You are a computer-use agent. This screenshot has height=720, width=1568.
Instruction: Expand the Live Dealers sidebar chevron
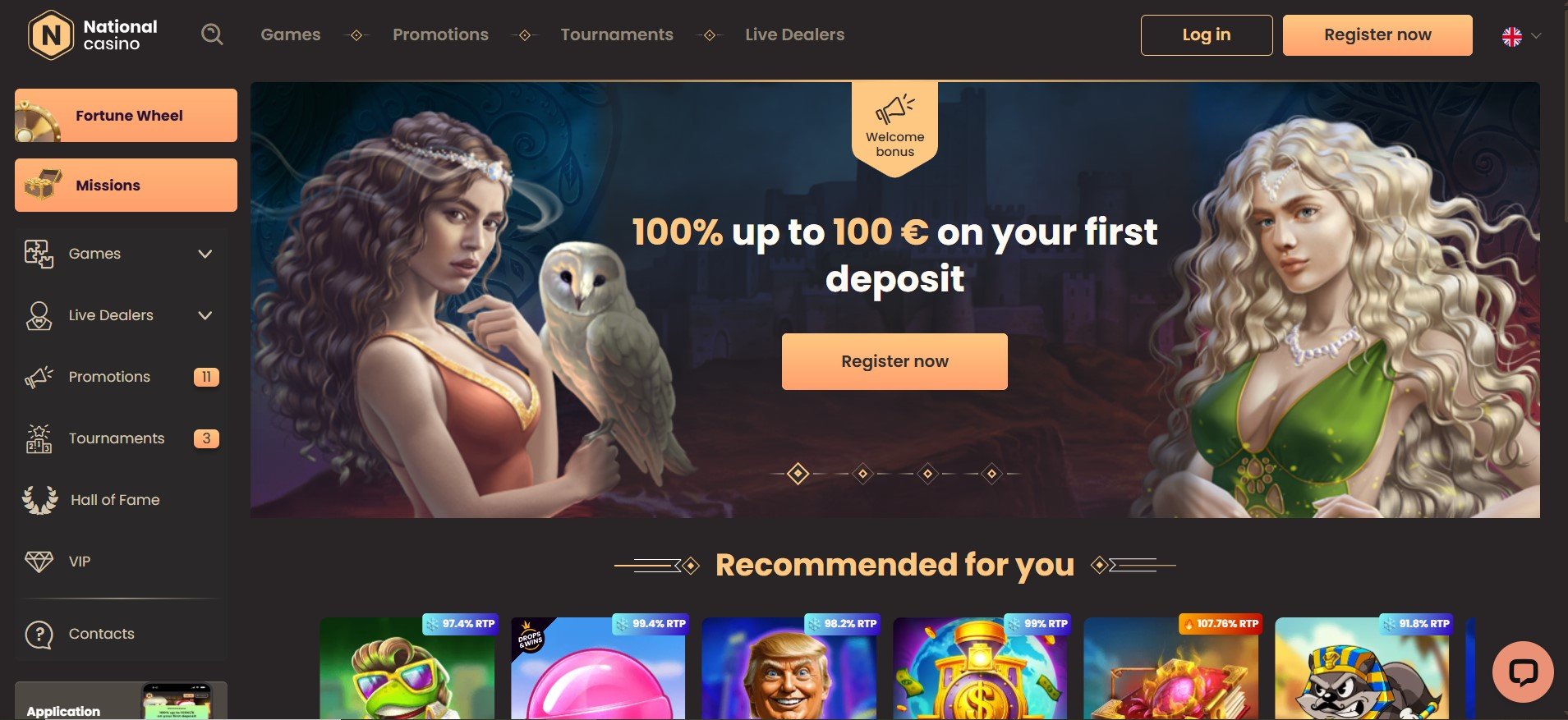[x=205, y=315]
